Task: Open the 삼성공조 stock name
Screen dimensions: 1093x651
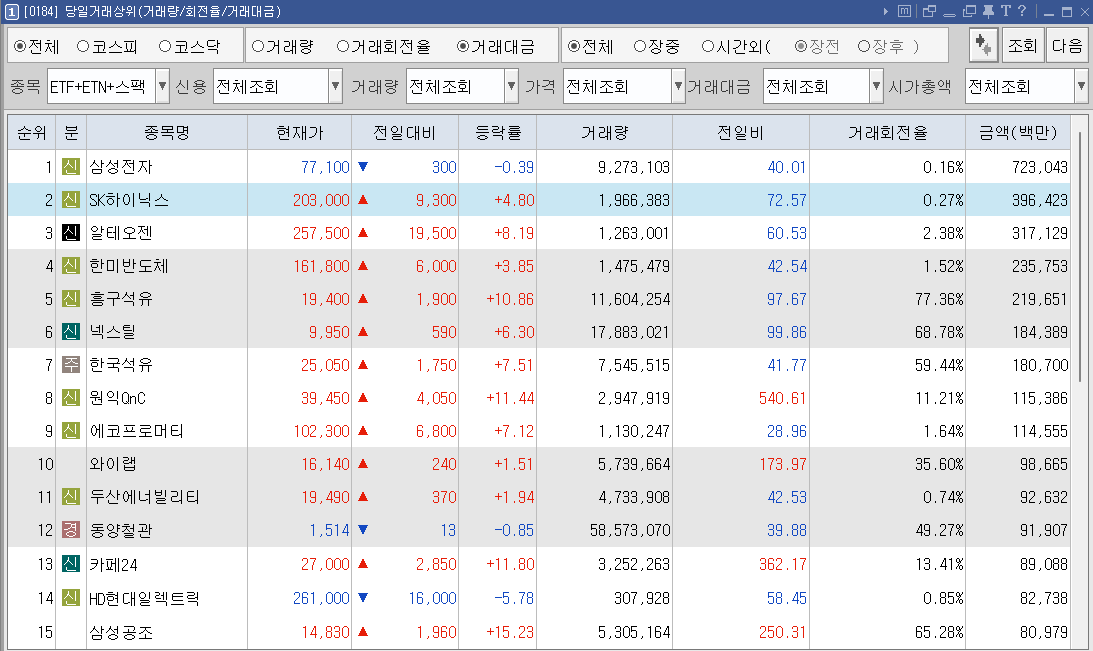Action: tap(121, 632)
